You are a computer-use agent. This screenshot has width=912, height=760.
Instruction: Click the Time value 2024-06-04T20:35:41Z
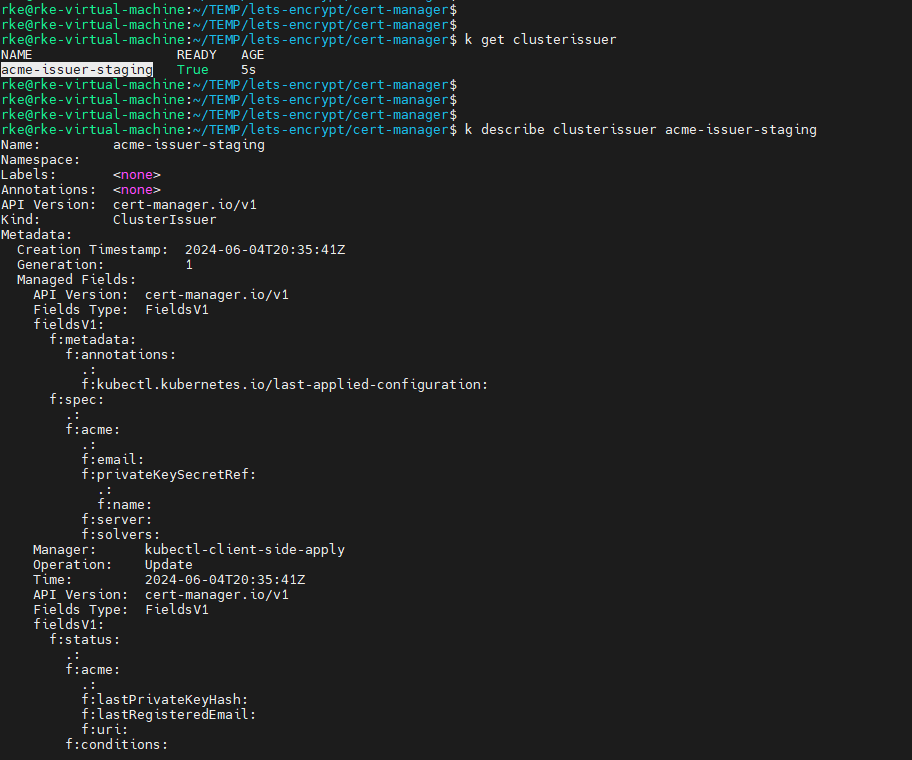point(225,580)
